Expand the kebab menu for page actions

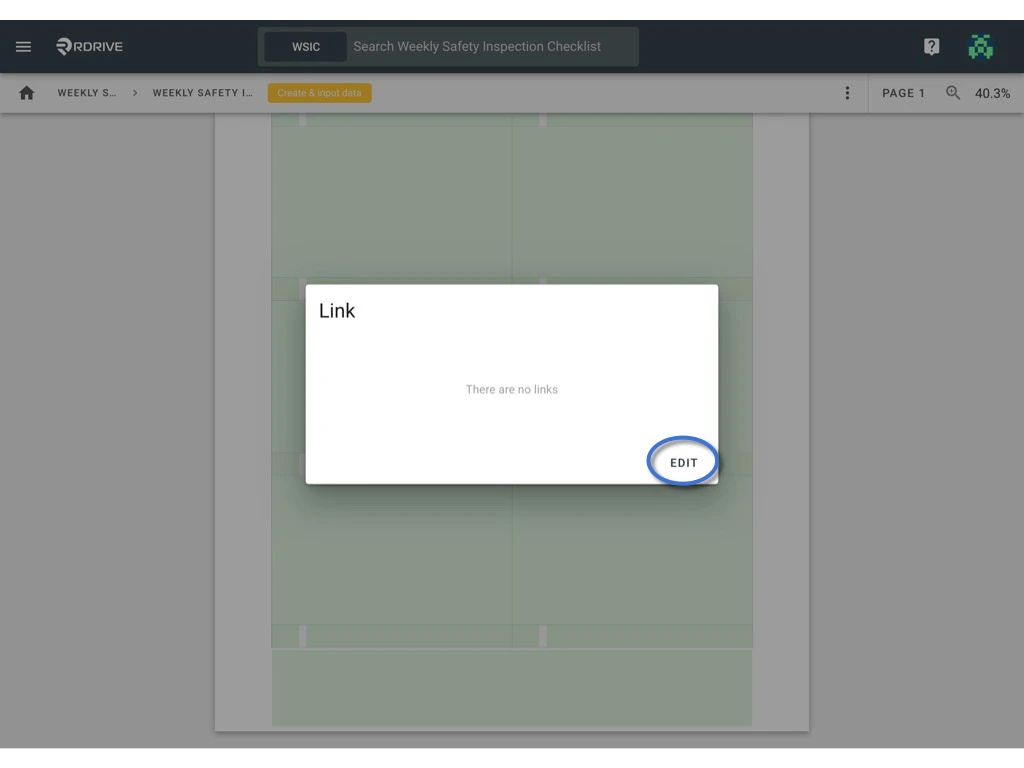point(847,92)
